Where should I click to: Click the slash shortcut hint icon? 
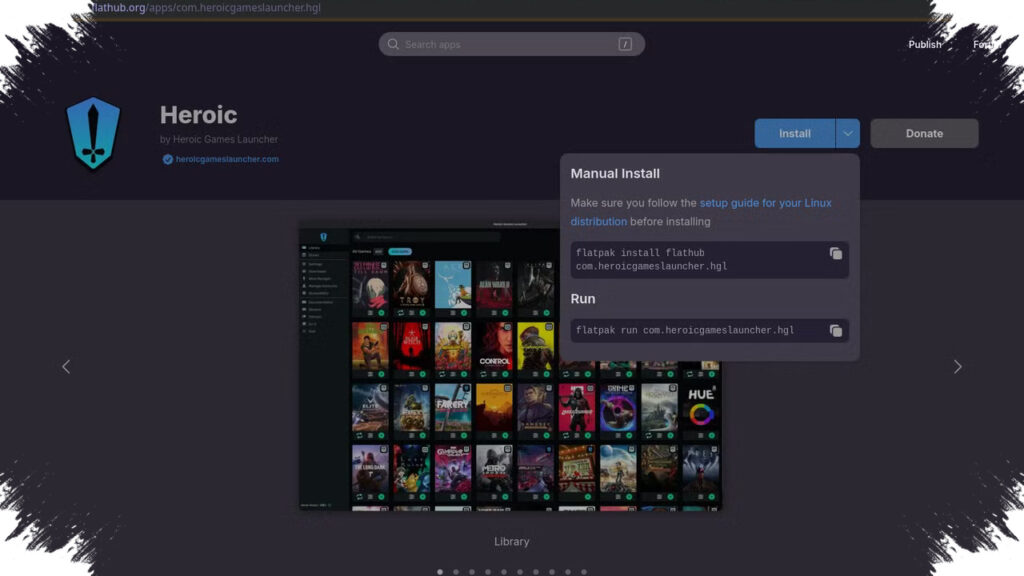click(625, 44)
